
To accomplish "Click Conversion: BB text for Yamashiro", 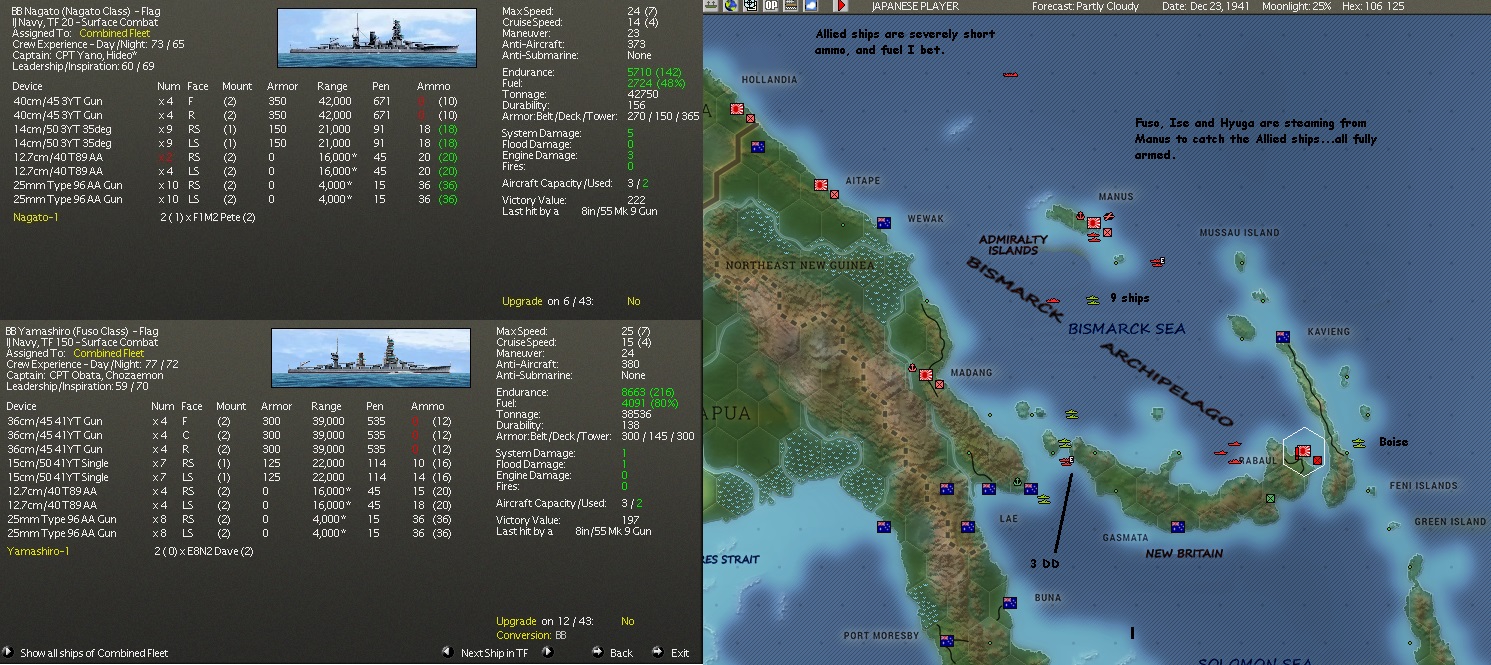I will [531, 635].
